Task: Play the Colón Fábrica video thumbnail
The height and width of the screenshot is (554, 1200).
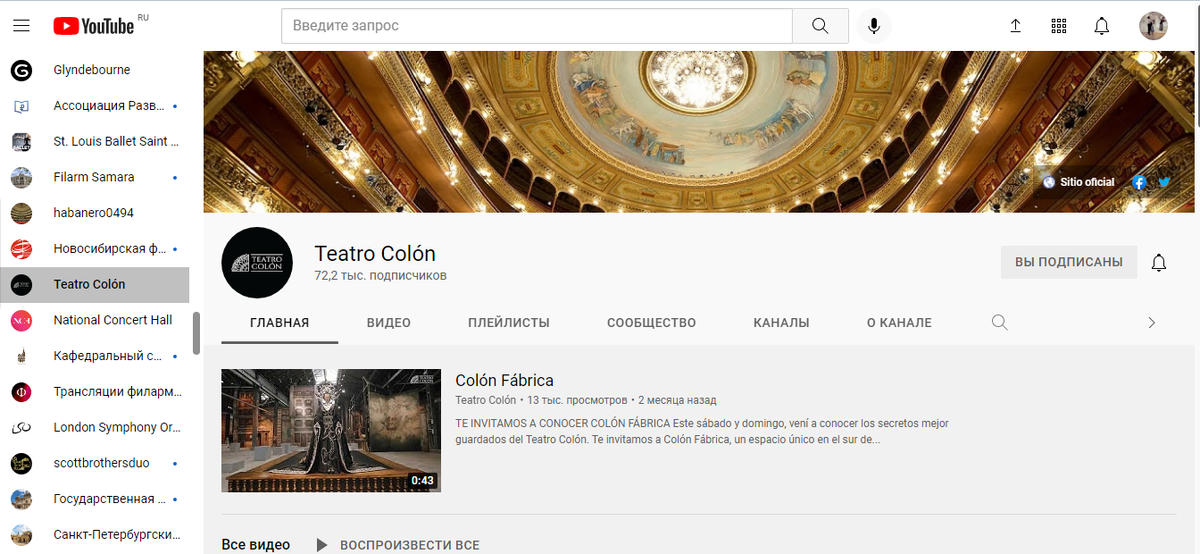Action: click(x=331, y=431)
